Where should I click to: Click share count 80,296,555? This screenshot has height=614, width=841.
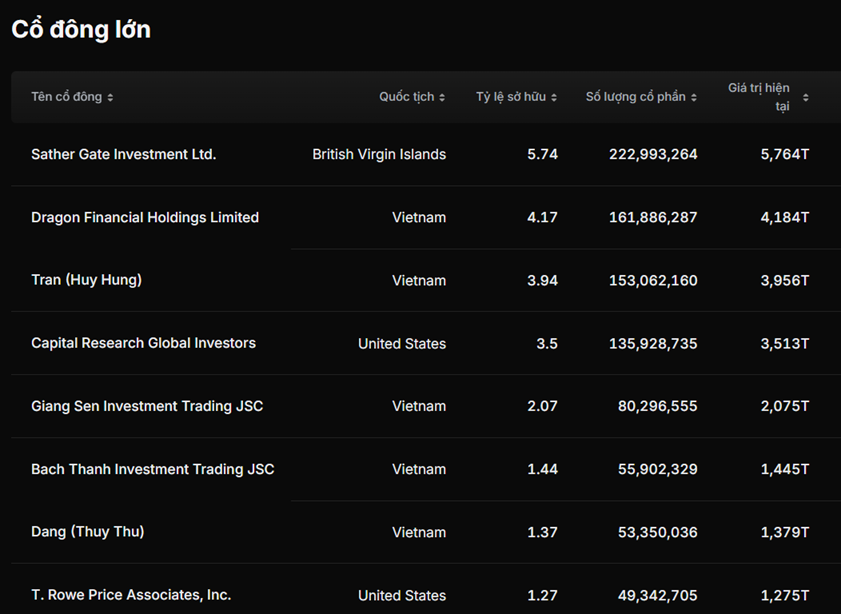(x=658, y=406)
